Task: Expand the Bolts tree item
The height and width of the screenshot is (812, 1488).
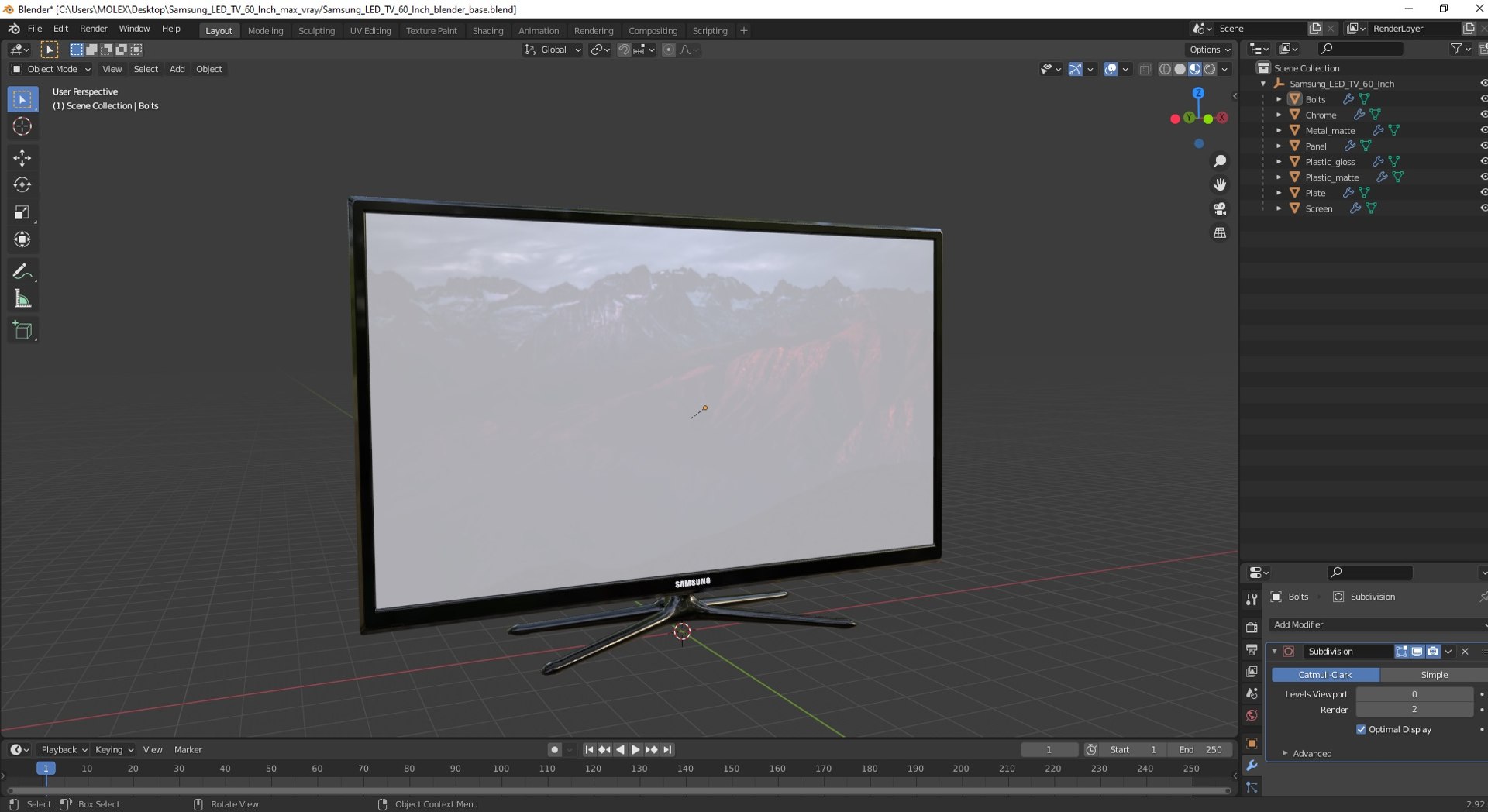Action: (x=1279, y=99)
